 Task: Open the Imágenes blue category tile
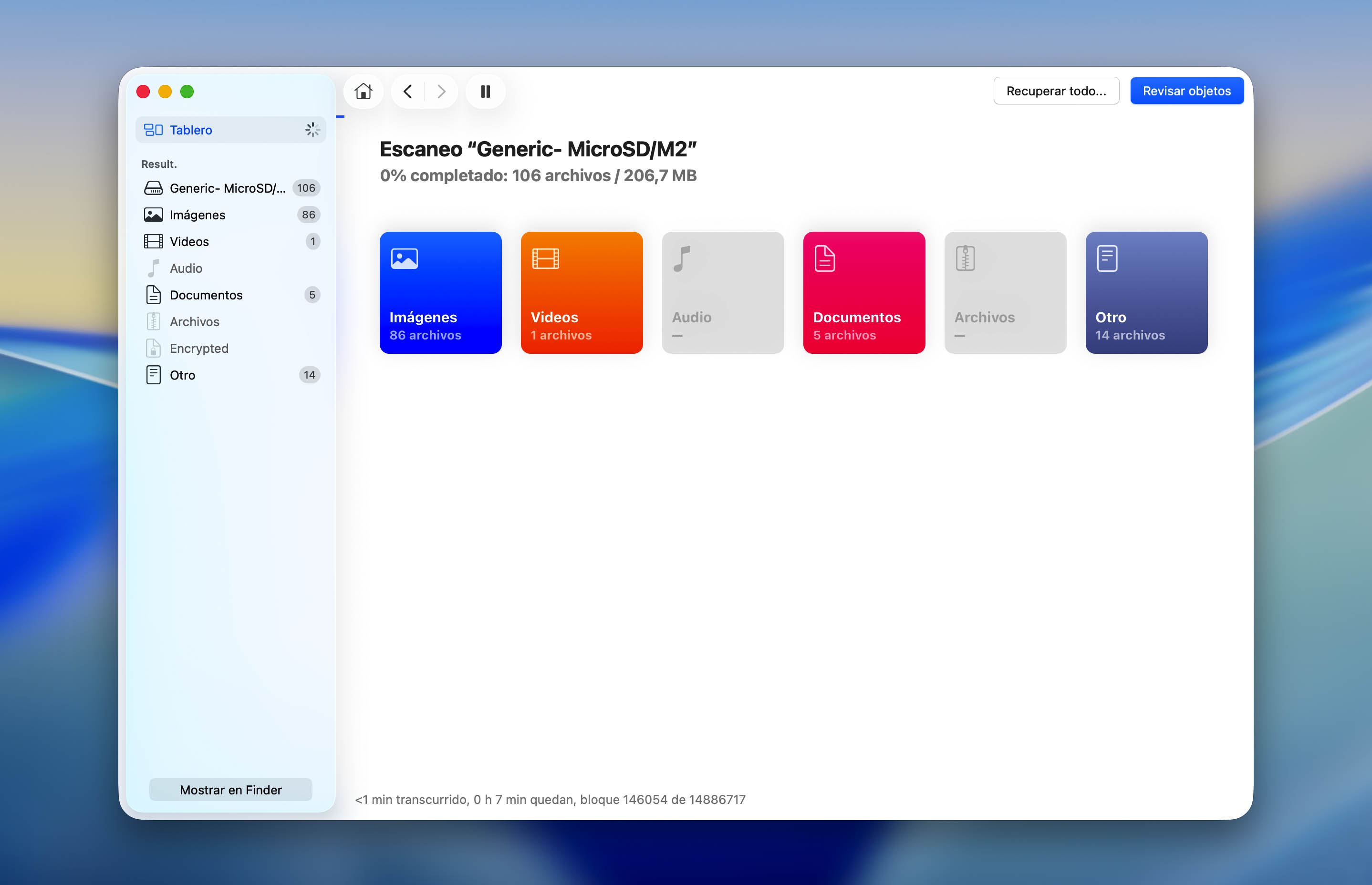tap(441, 292)
